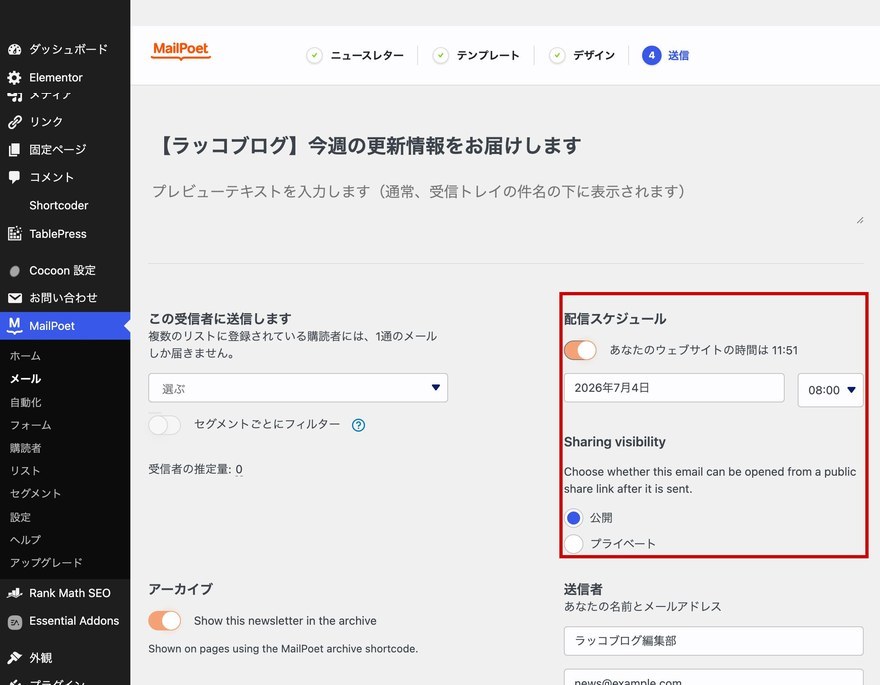
Task: Click the デザイン step checkmark icon
Action: click(x=557, y=56)
